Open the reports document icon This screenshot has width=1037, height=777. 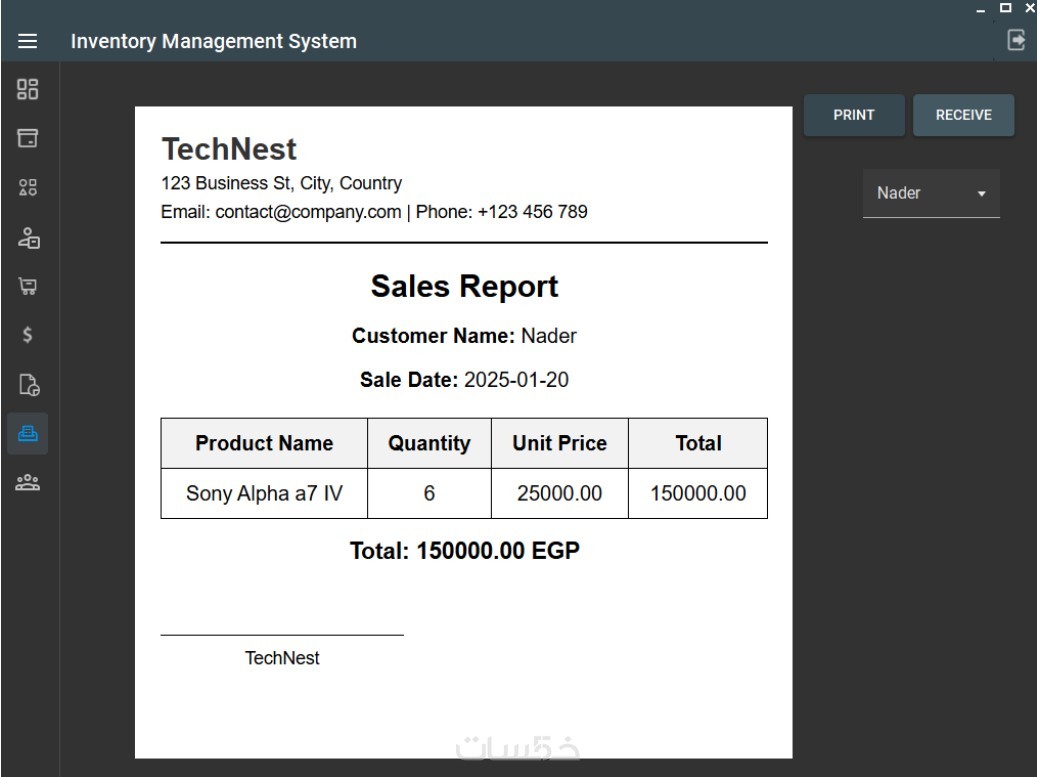(x=28, y=384)
